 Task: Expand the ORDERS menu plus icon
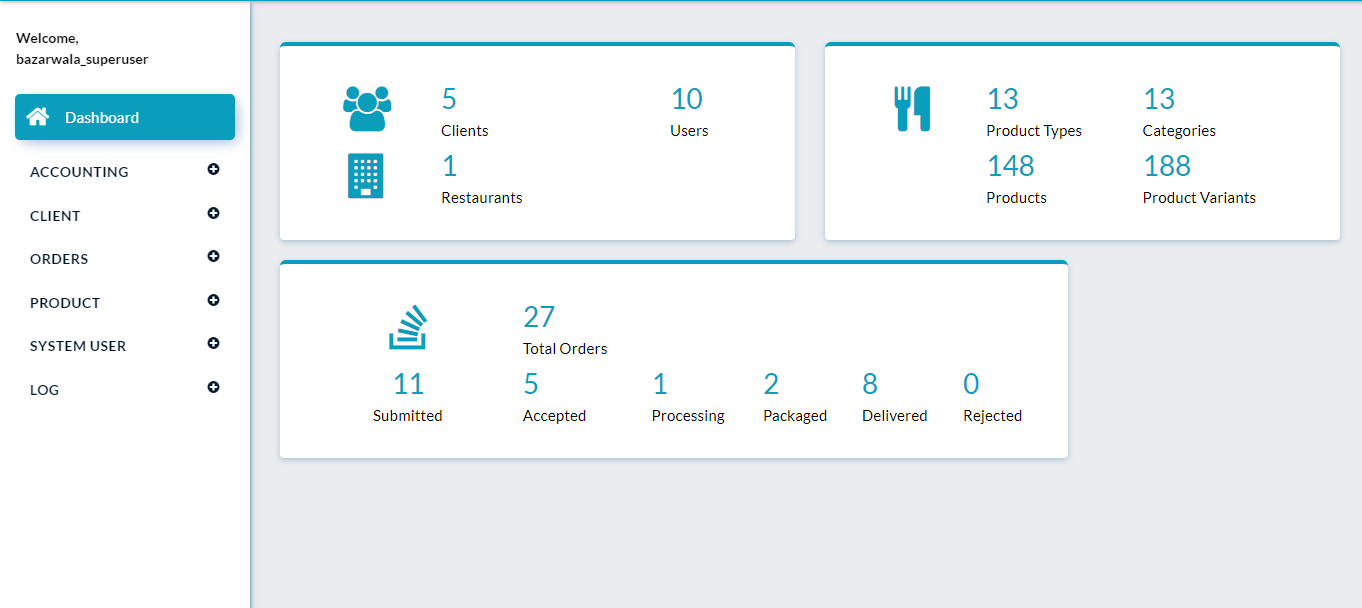pyautogui.click(x=213, y=257)
